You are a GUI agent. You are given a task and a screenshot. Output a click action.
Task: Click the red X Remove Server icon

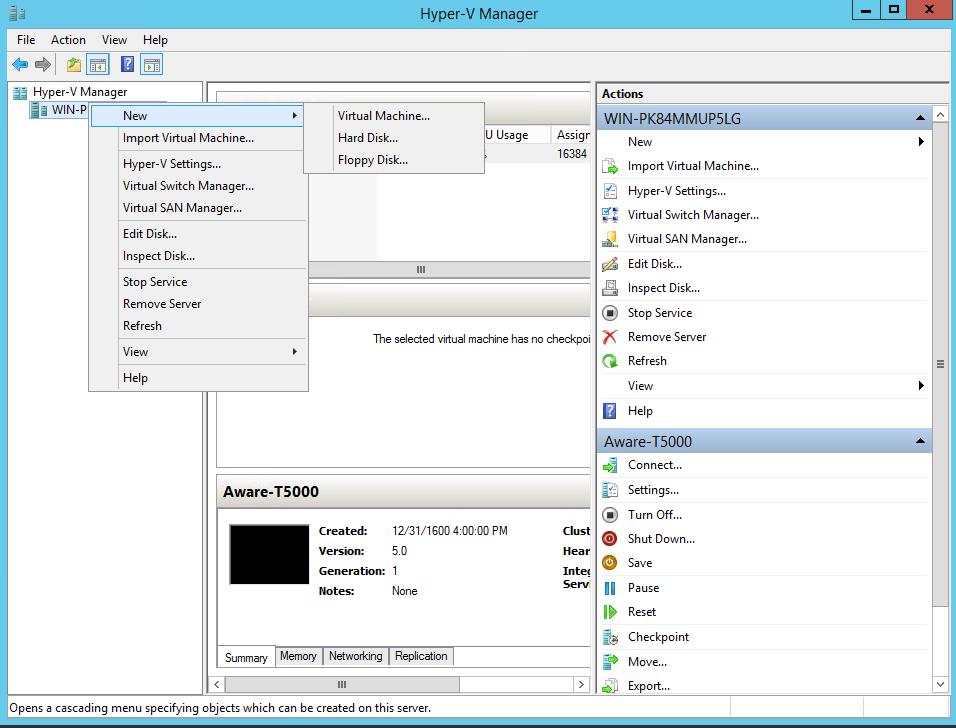pos(610,337)
